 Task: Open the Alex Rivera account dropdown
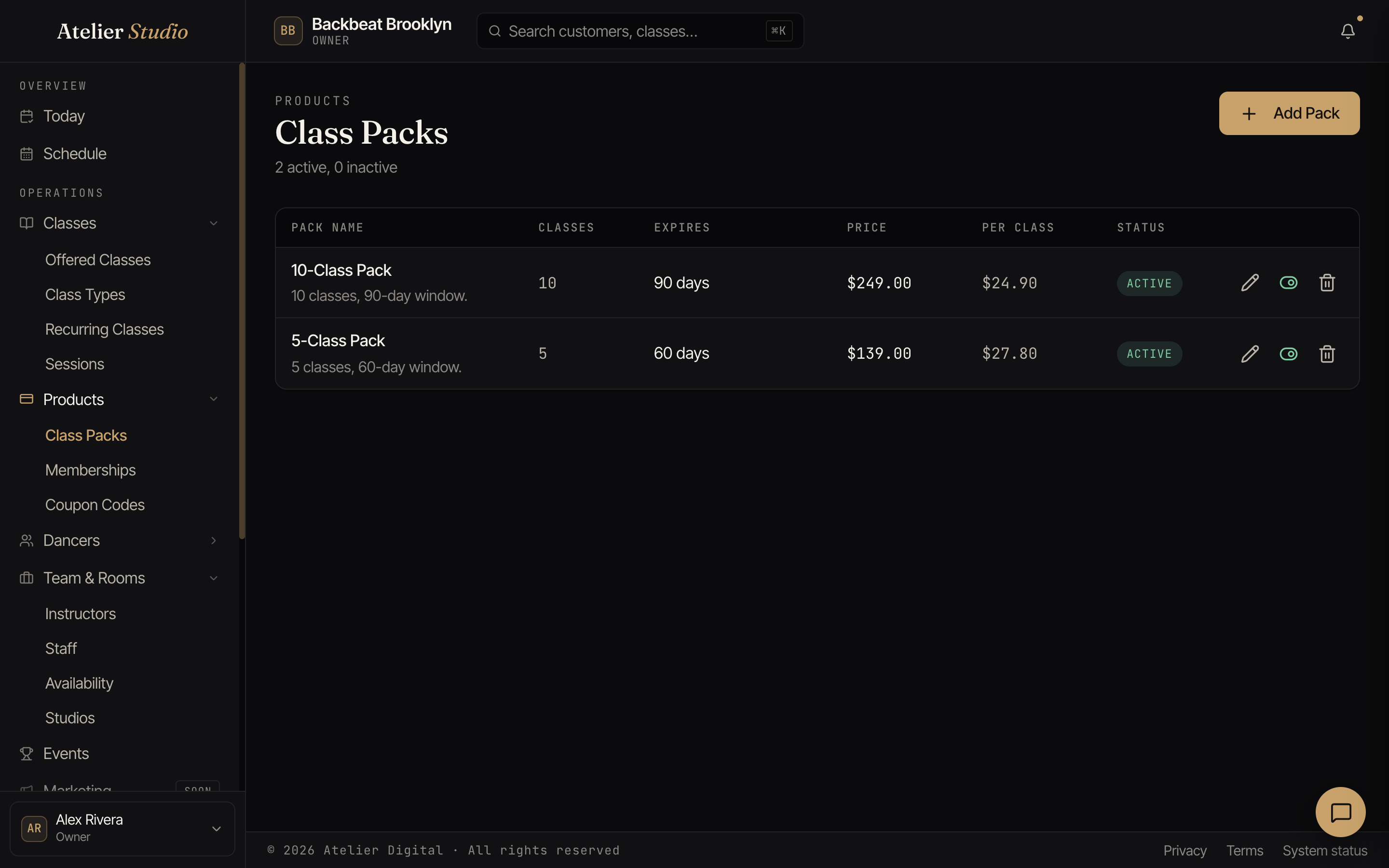coord(122,828)
